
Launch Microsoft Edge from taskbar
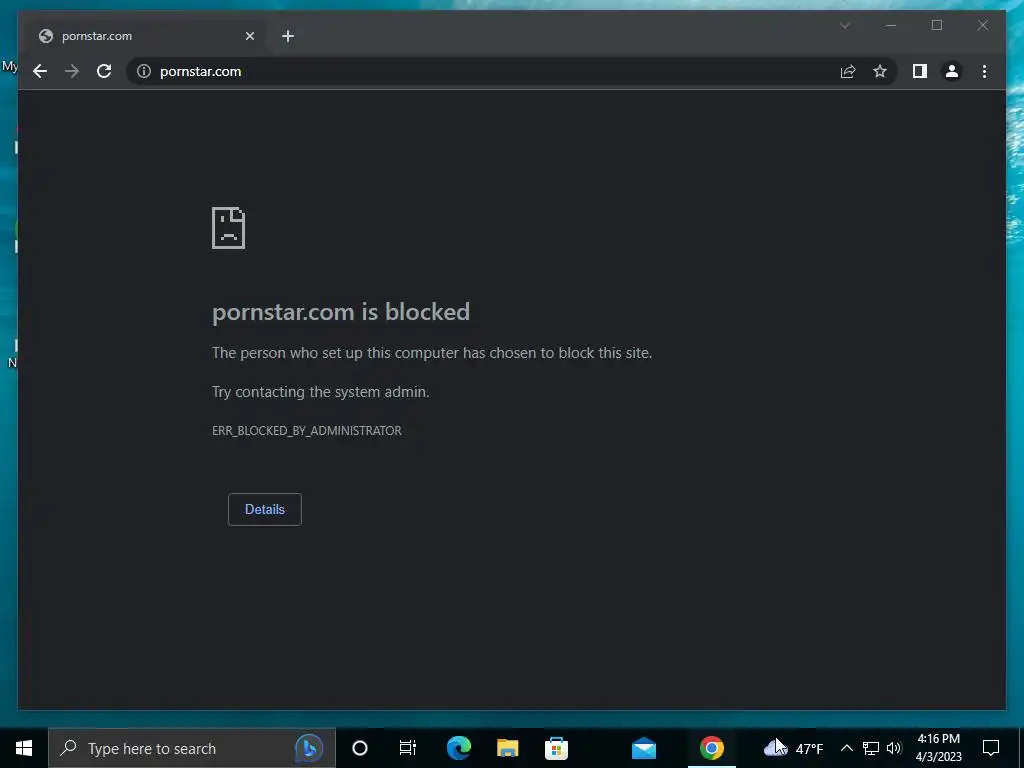458,748
